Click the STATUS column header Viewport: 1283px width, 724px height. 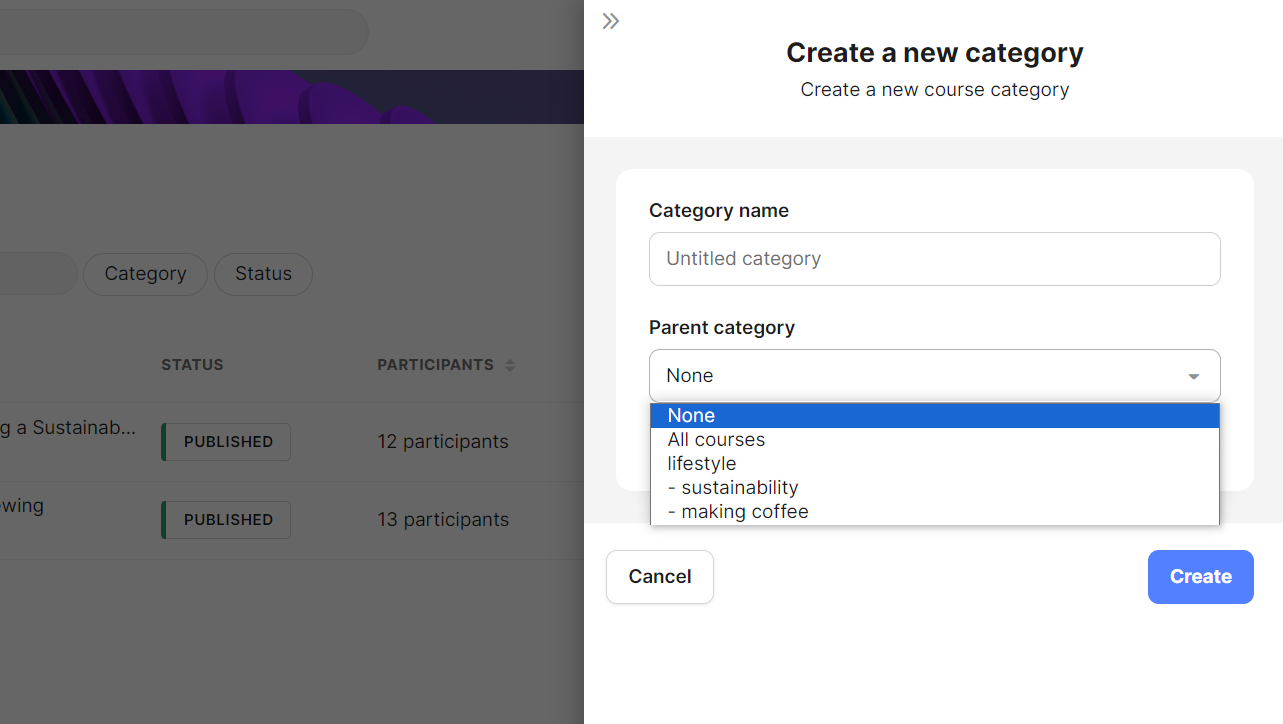192,365
